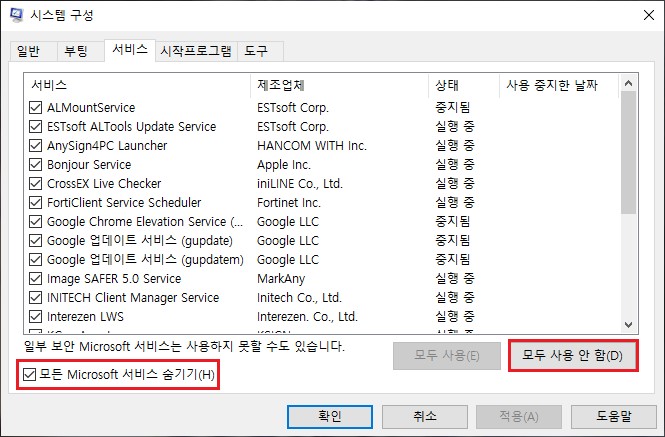Click the Apple Inc. manufacturer cell

284,165
